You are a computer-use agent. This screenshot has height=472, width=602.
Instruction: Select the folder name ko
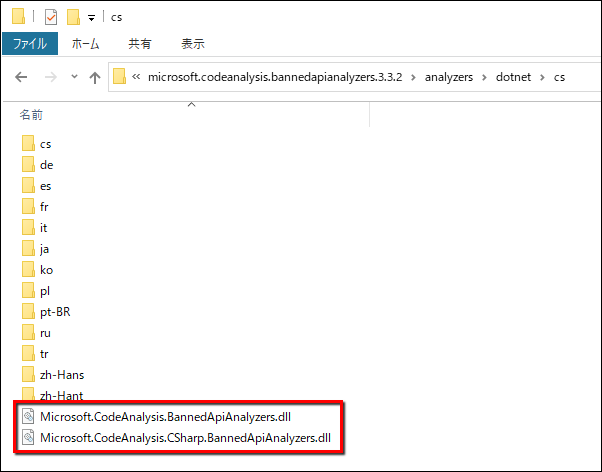click(x=46, y=270)
